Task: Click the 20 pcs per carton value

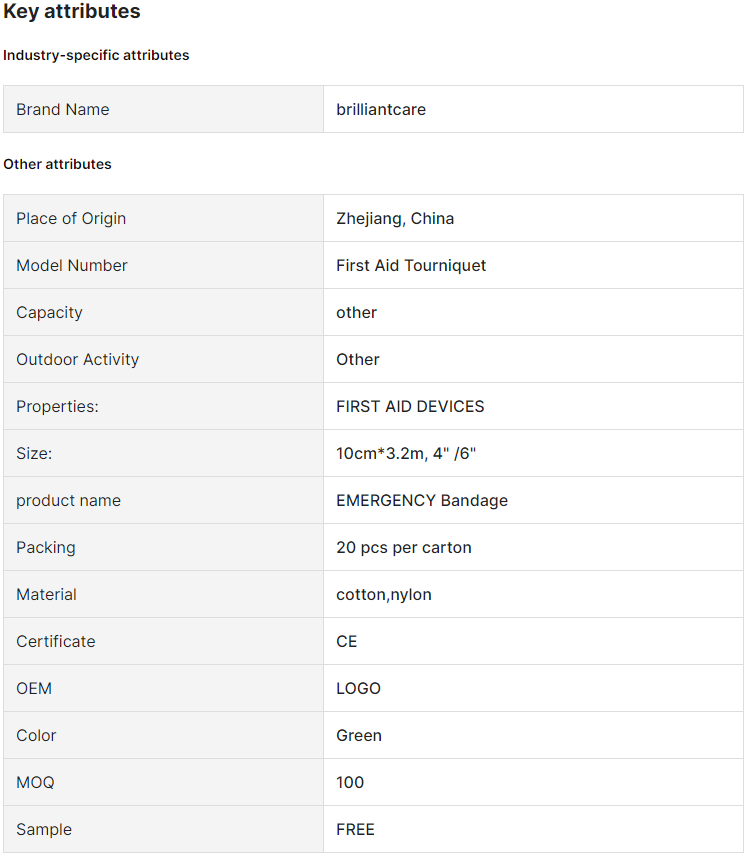Action: 404,547
